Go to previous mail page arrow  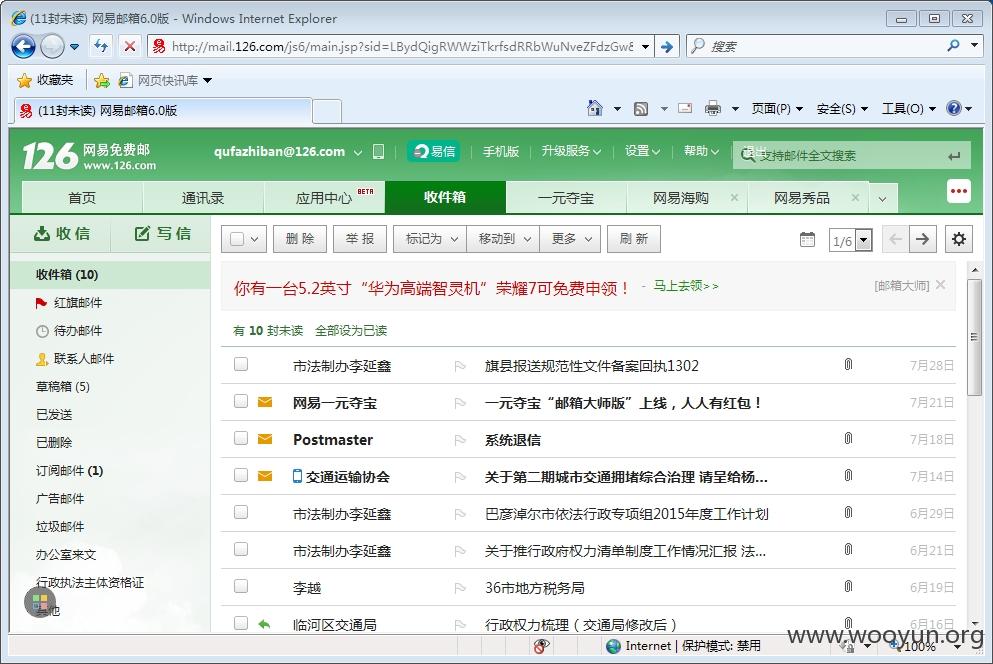895,239
